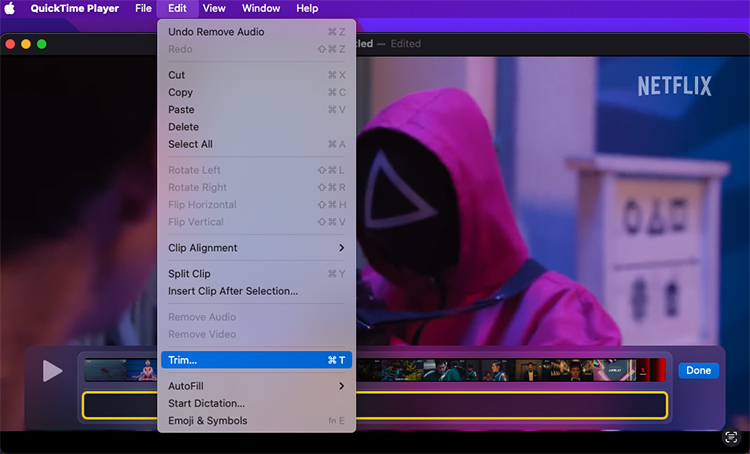Screen dimensions: 750x454
Task: Play the video with play button
Action: point(52,371)
